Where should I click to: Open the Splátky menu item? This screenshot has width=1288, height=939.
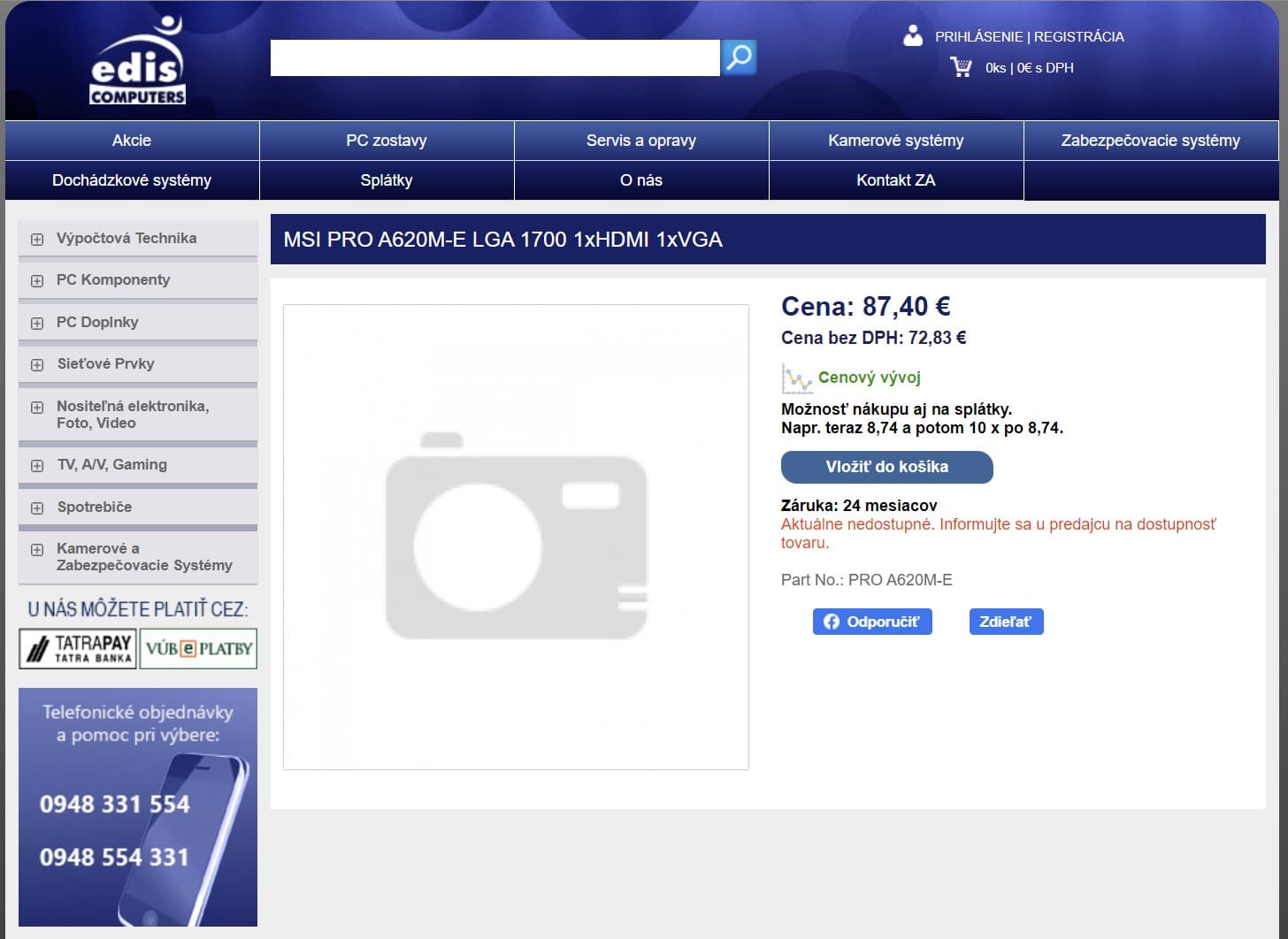click(x=387, y=180)
